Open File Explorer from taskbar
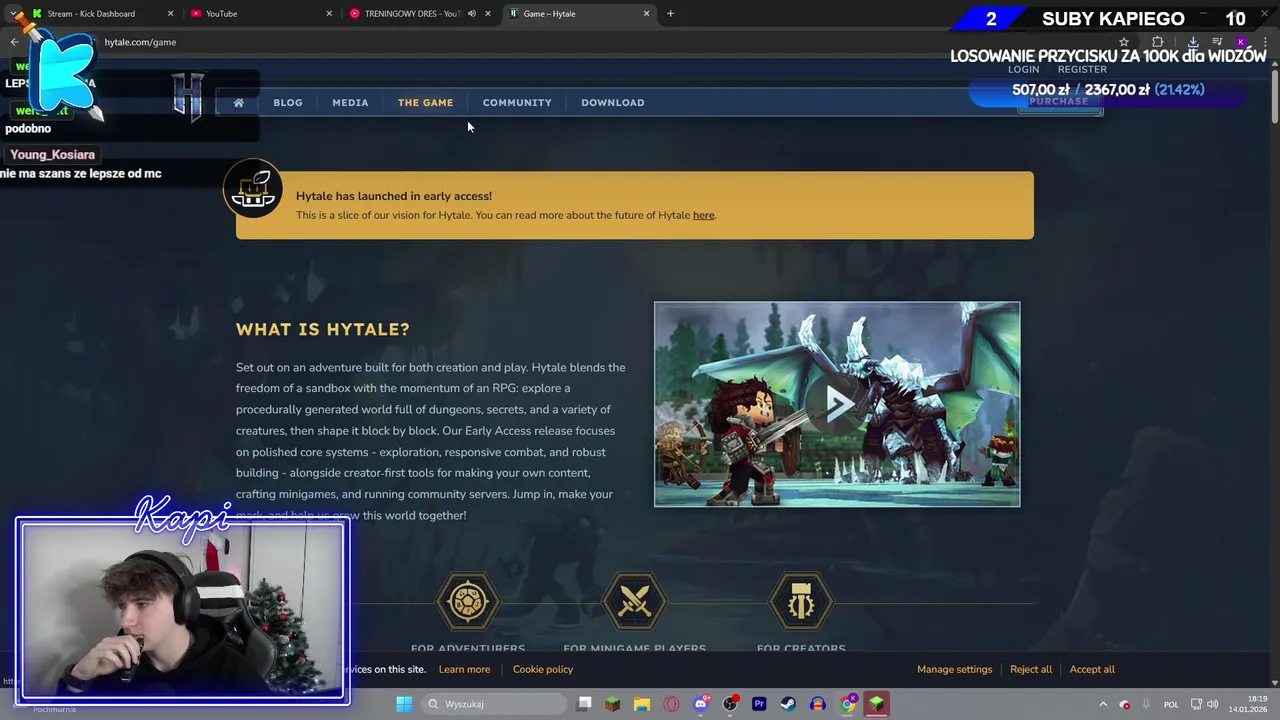The width and height of the screenshot is (1280, 720). (642, 704)
